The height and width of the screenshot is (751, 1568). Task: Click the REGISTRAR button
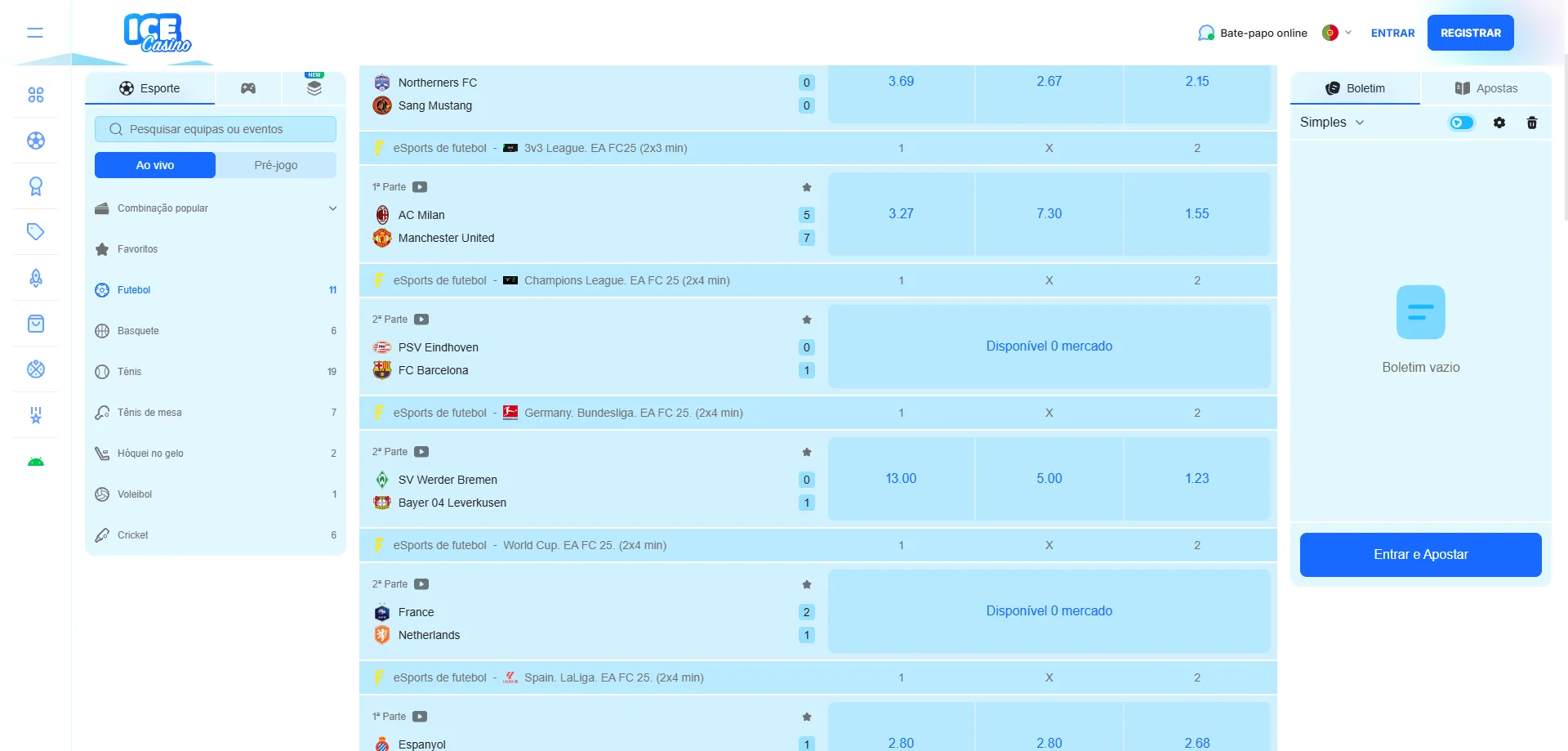click(x=1471, y=33)
